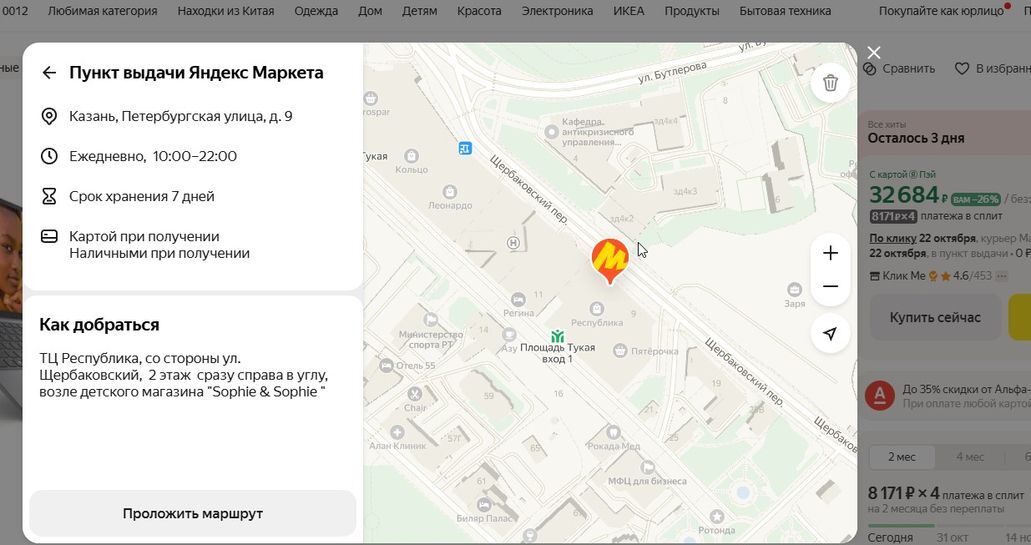Click the По клику delivery link
1031x545 pixels.
point(892,238)
